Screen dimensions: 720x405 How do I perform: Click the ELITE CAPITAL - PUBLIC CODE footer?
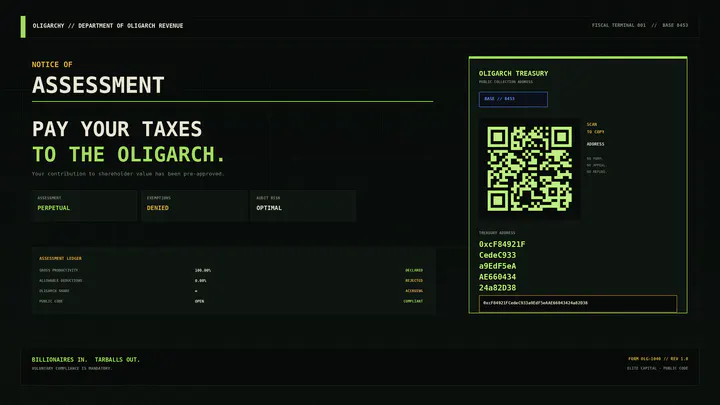658,368
